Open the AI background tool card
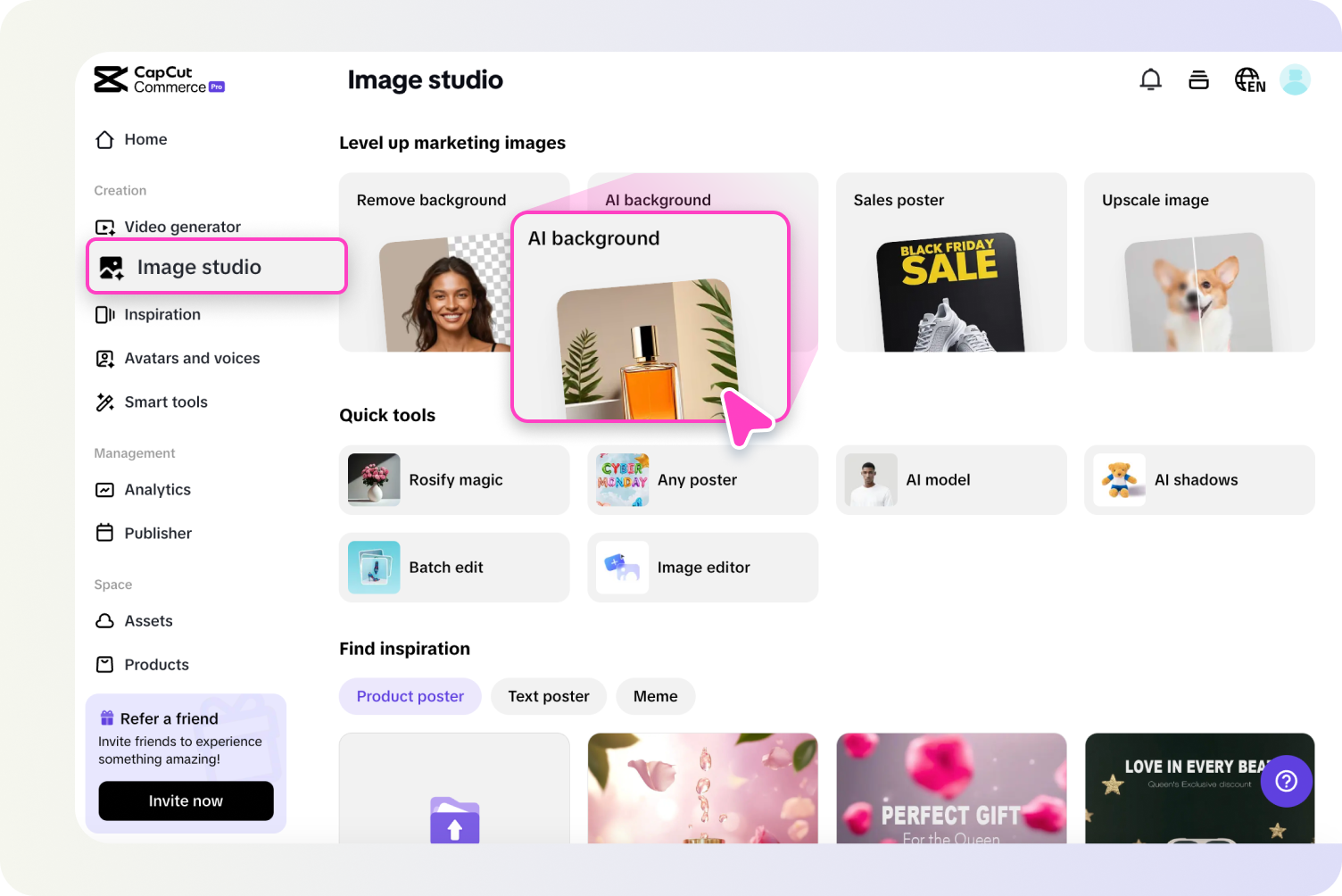The image size is (1342, 896). (650, 317)
